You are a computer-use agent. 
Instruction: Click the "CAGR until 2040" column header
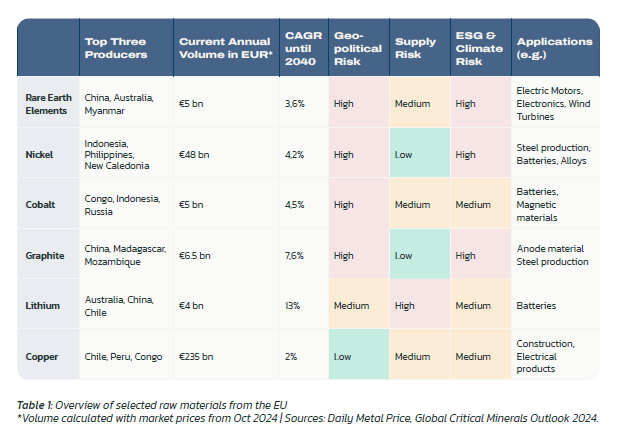pos(301,48)
